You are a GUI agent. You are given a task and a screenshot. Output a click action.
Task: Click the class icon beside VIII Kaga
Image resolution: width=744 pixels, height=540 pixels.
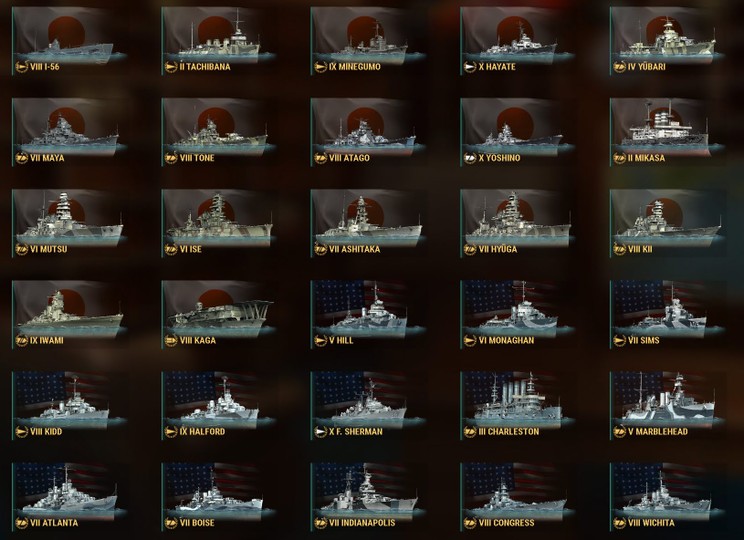pos(171,340)
